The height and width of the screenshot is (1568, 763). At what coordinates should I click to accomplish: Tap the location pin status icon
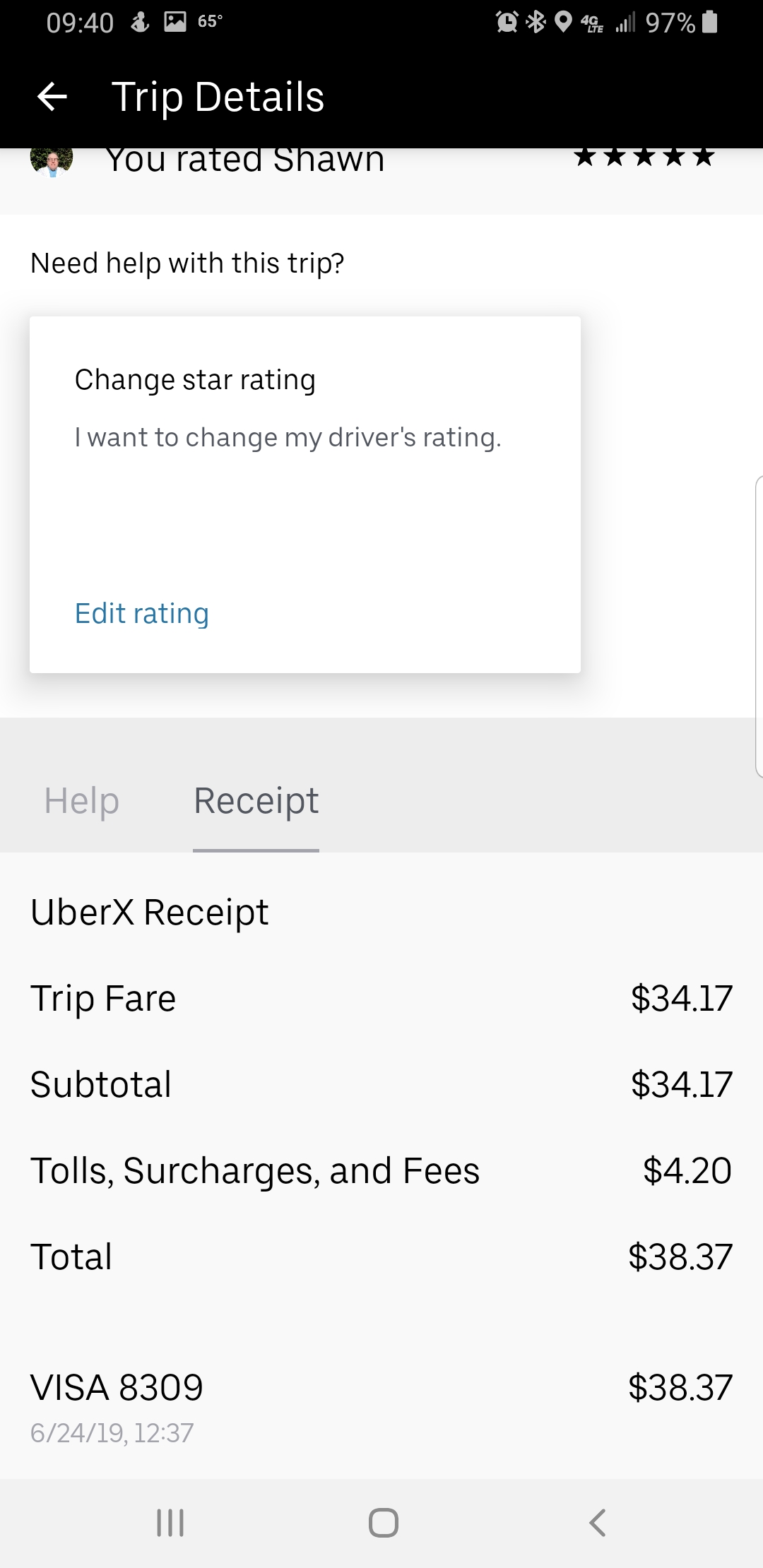click(563, 23)
